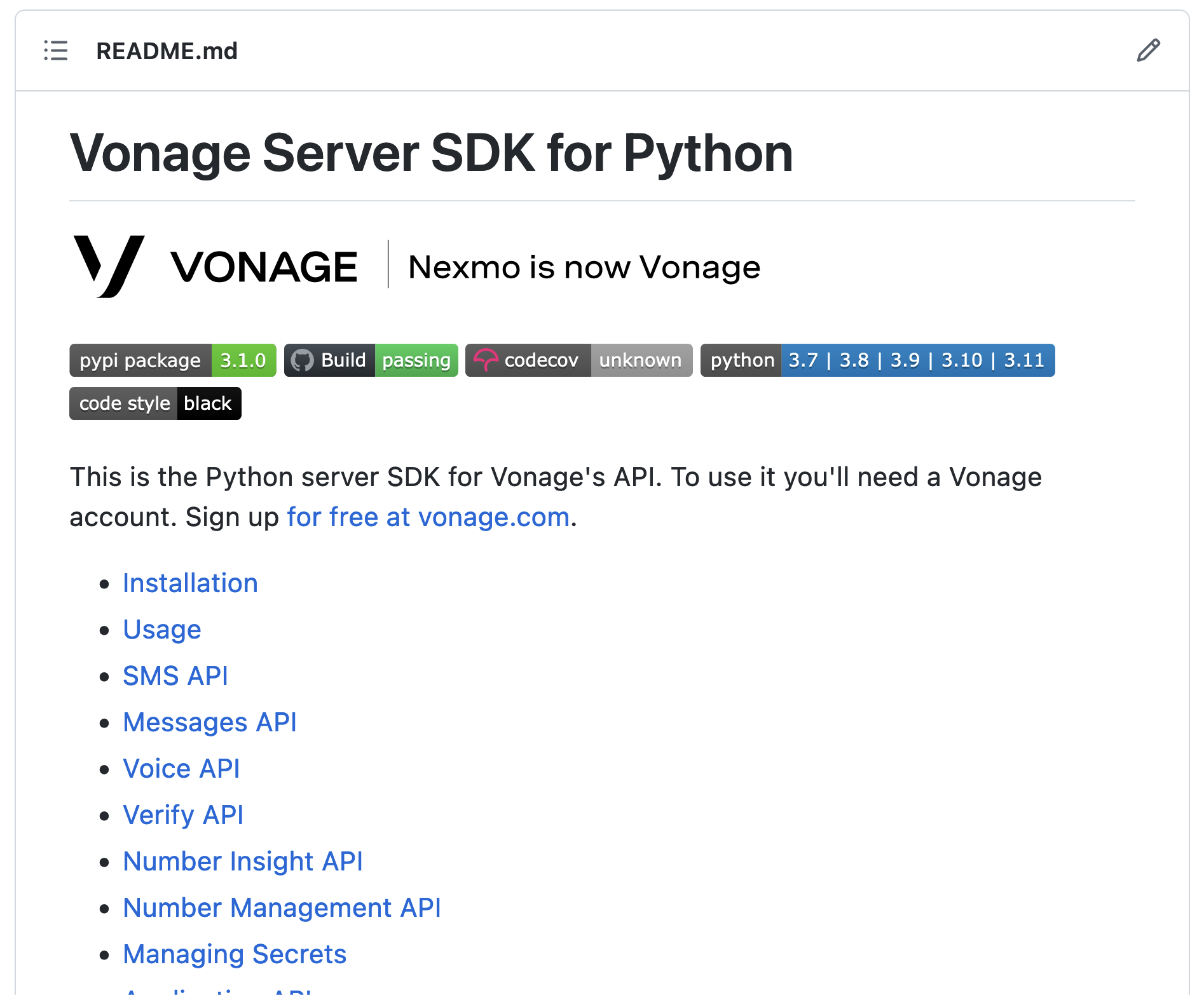This screenshot has height=995, width=1204.
Task: Click the pencil edit file icon
Action: 1148,51
